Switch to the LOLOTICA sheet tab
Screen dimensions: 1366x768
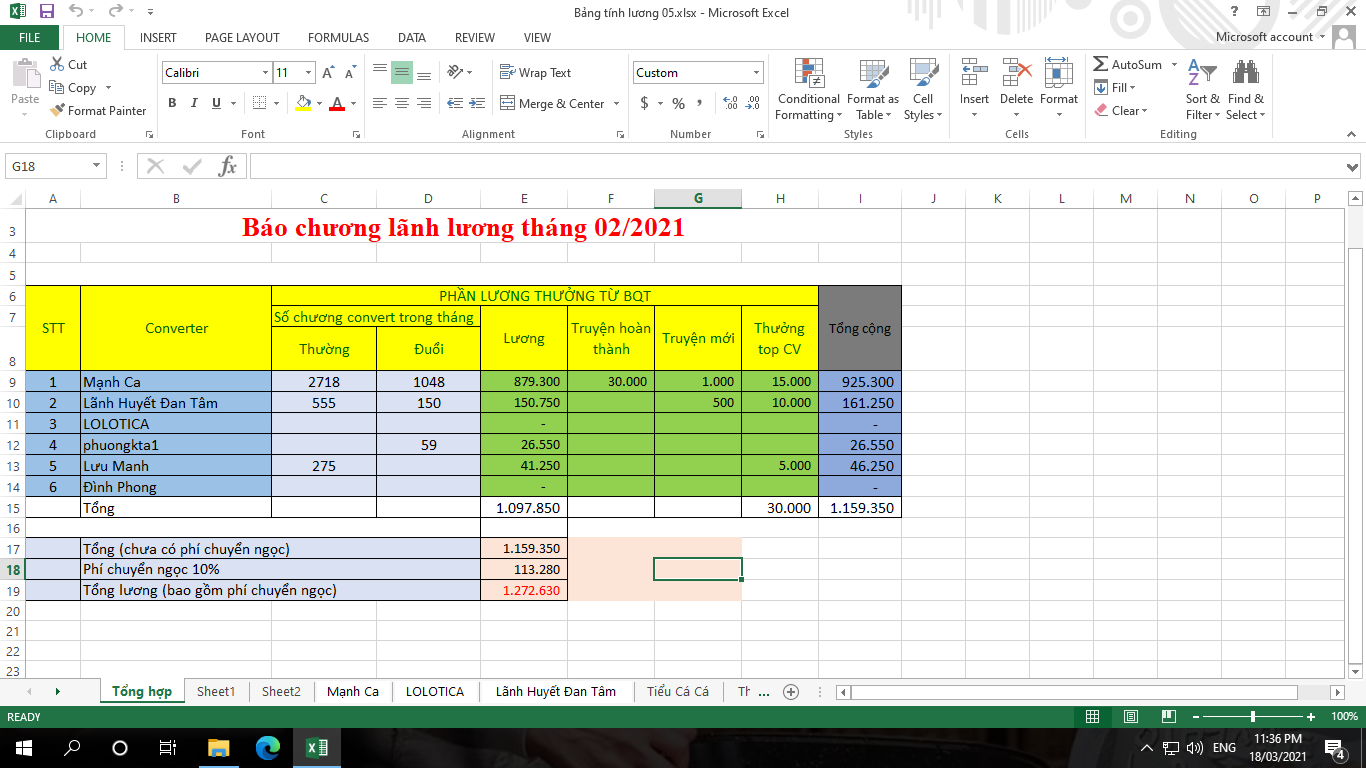pyautogui.click(x=435, y=691)
